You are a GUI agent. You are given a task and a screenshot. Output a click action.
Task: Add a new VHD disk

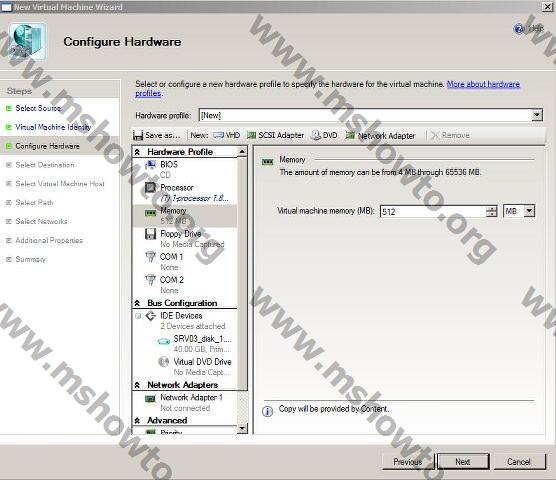tap(227, 135)
